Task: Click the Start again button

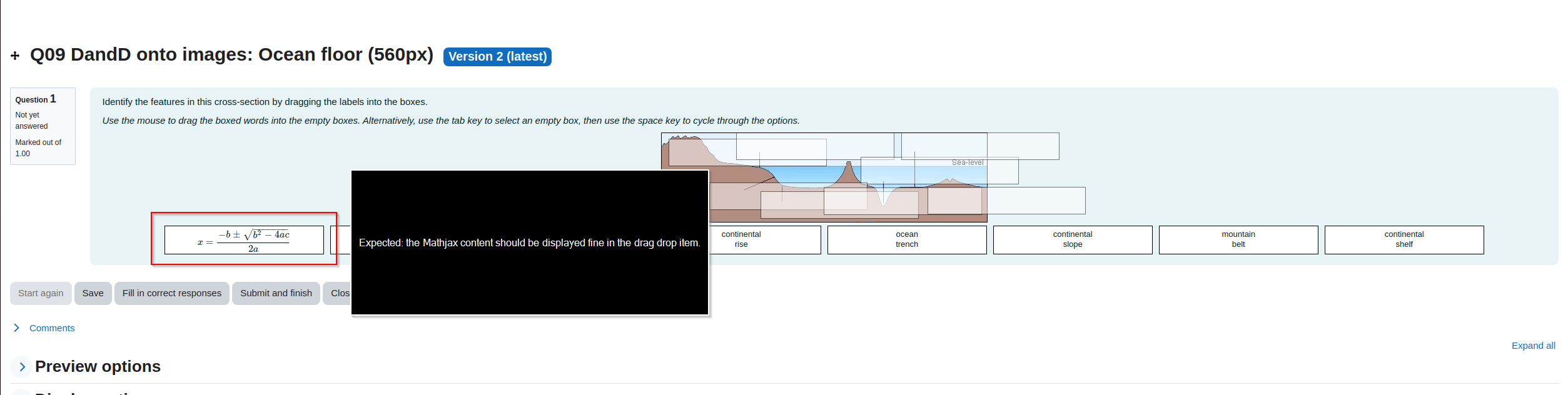Action: click(41, 293)
